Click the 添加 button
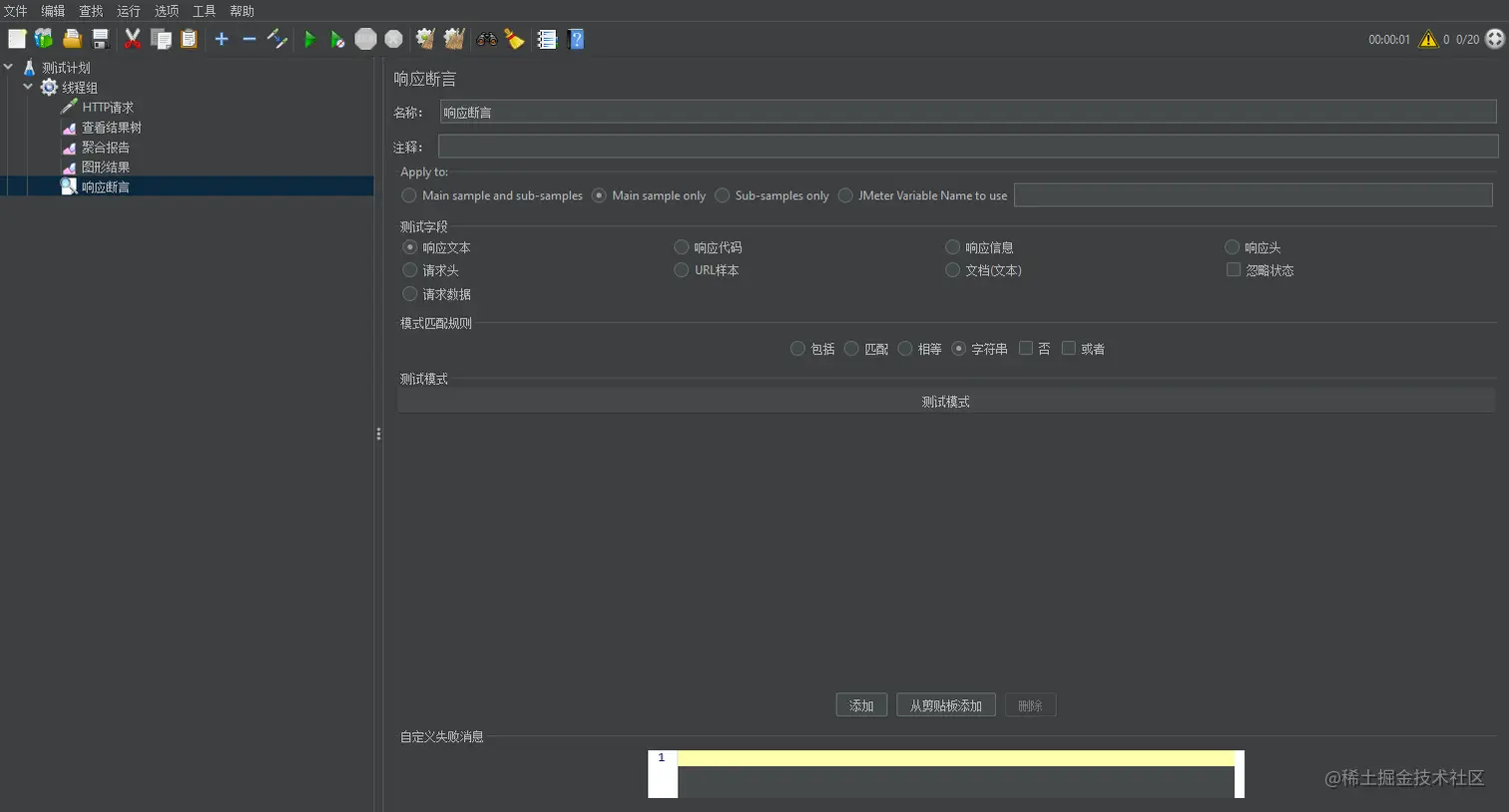This screenshot has width=1509, height=812. 861,705
